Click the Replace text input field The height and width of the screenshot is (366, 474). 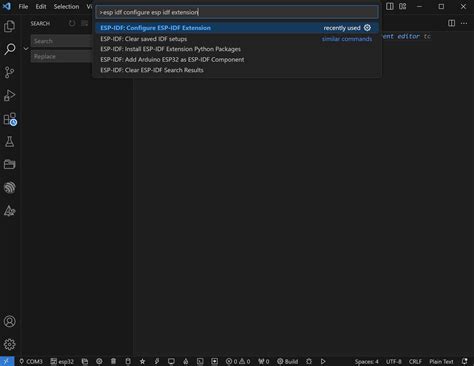tap(62, 56)
